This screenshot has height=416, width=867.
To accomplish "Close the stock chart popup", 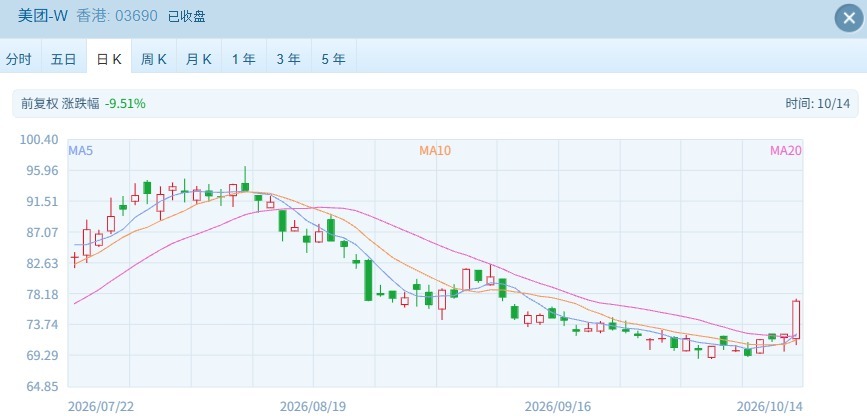I will pyautogui.click(x=849, y=18).
